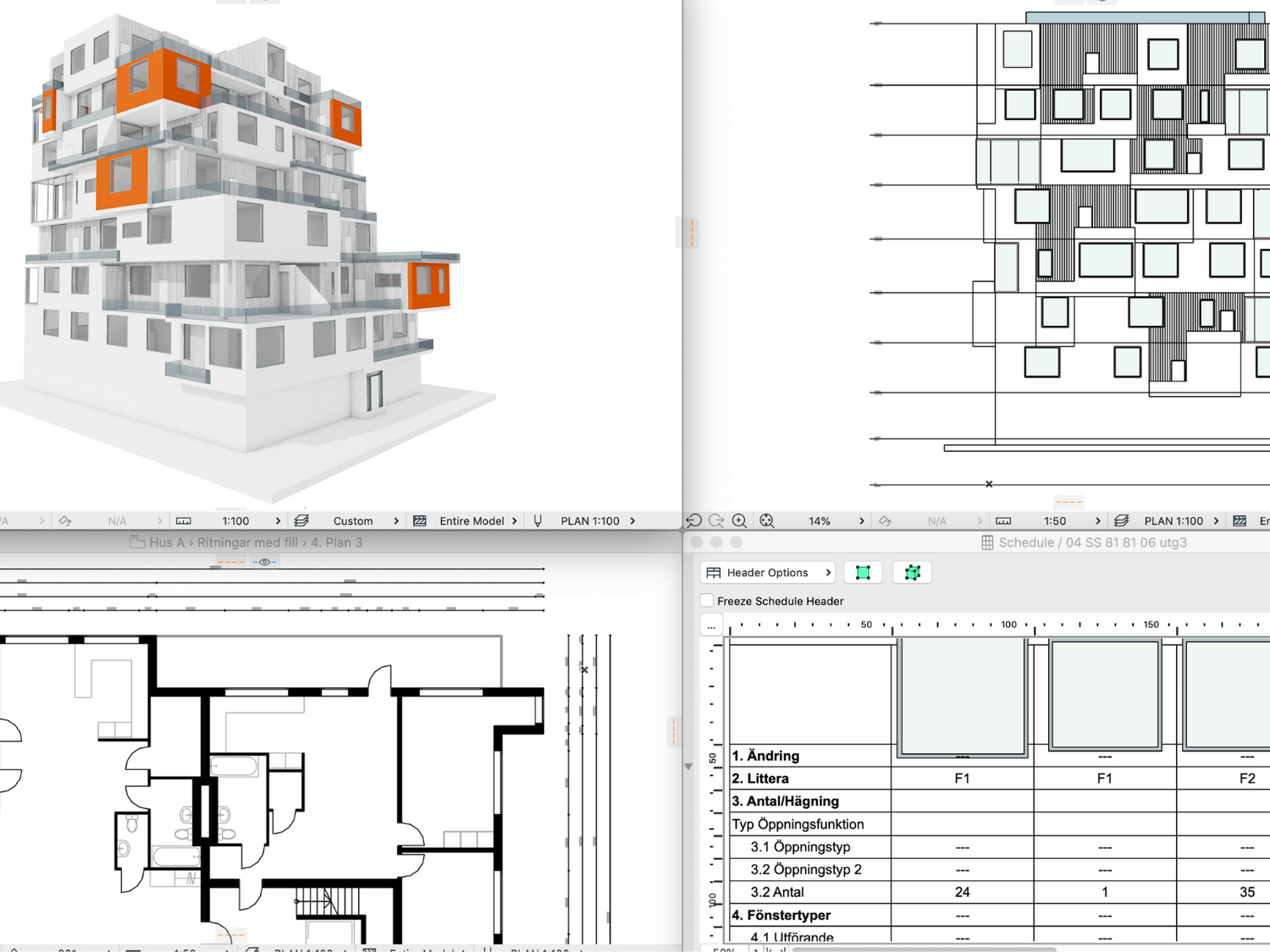Viewport: 1270px width, 952px height.
Task: Enable Freeze Schedule Header checkbox
Action: (707, 601)
